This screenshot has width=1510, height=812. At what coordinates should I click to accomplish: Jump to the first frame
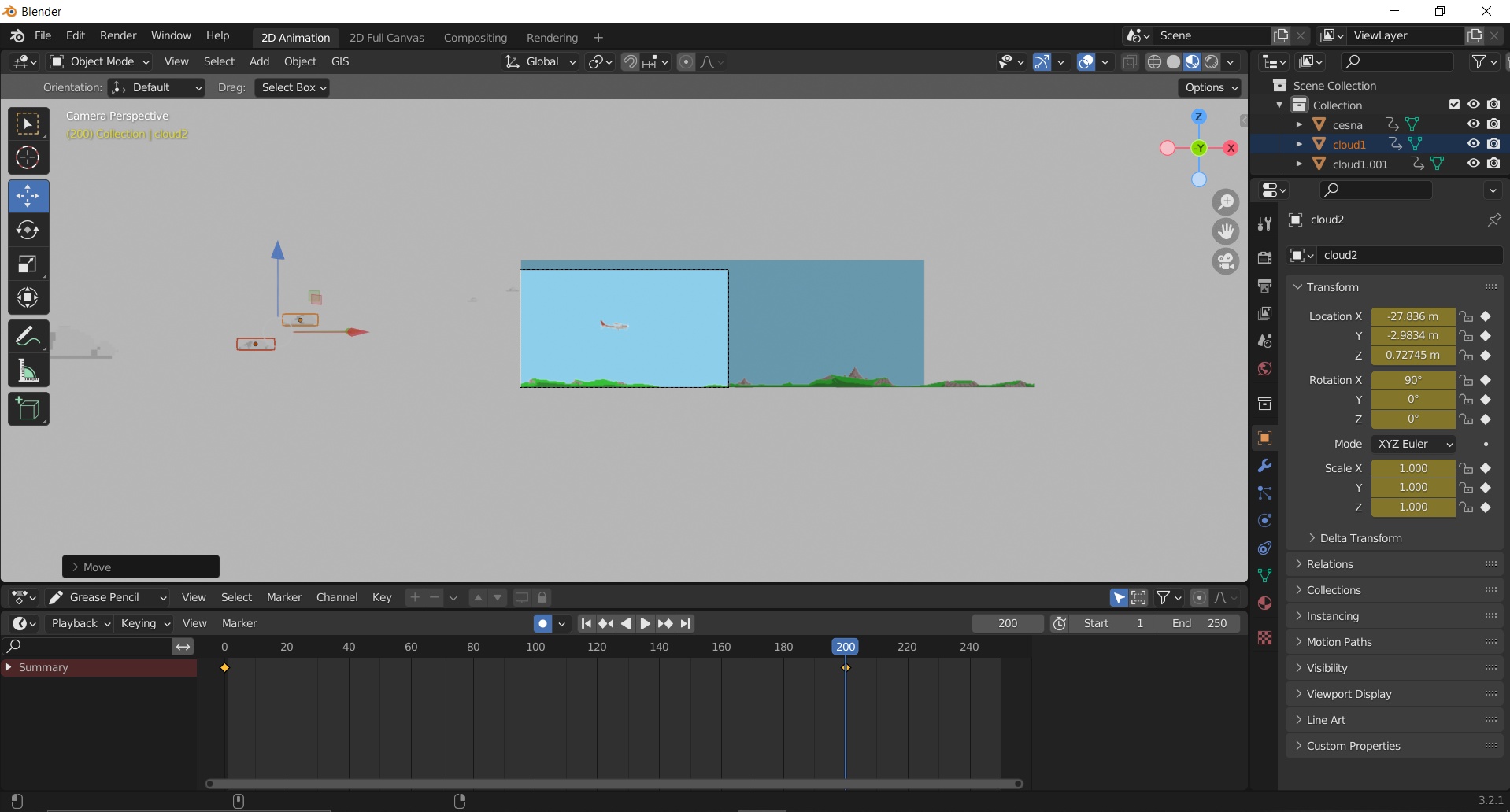tap(586, 623)
